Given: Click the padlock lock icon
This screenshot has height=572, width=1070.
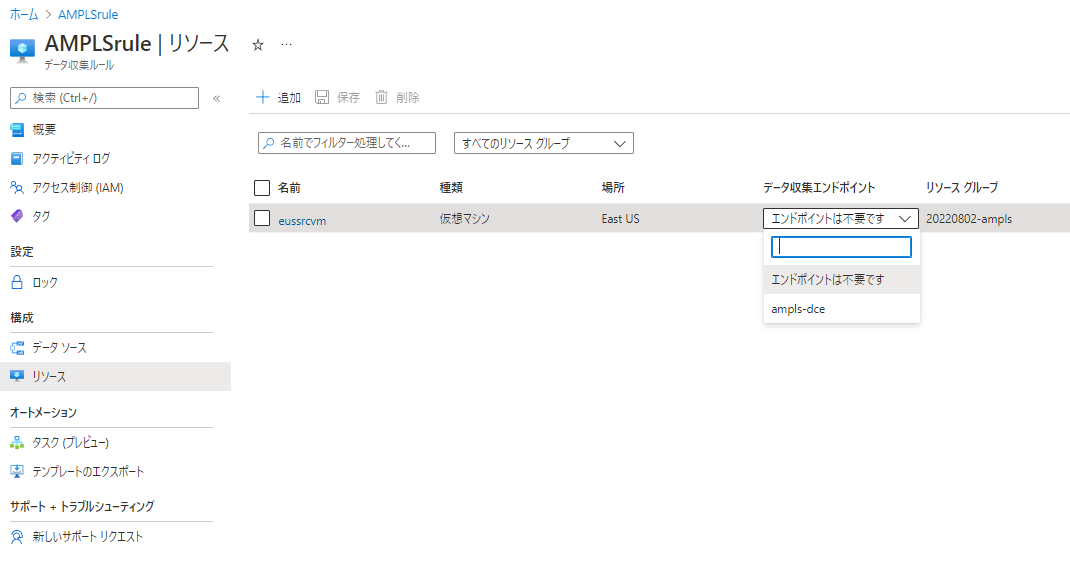Looking at the screenshot, I should coord(17,282).
